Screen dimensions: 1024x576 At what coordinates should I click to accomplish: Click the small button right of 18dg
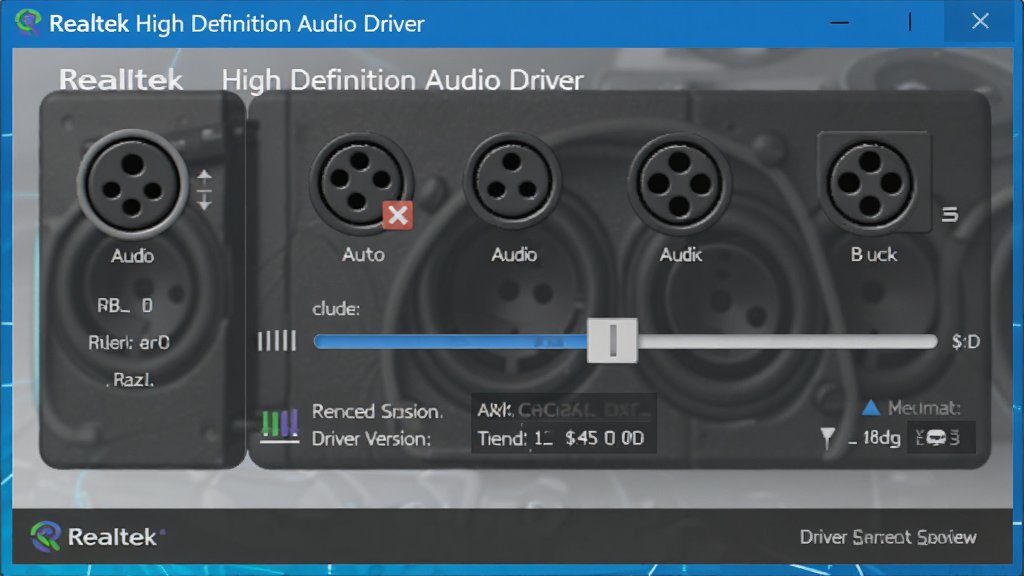point(941,438)
